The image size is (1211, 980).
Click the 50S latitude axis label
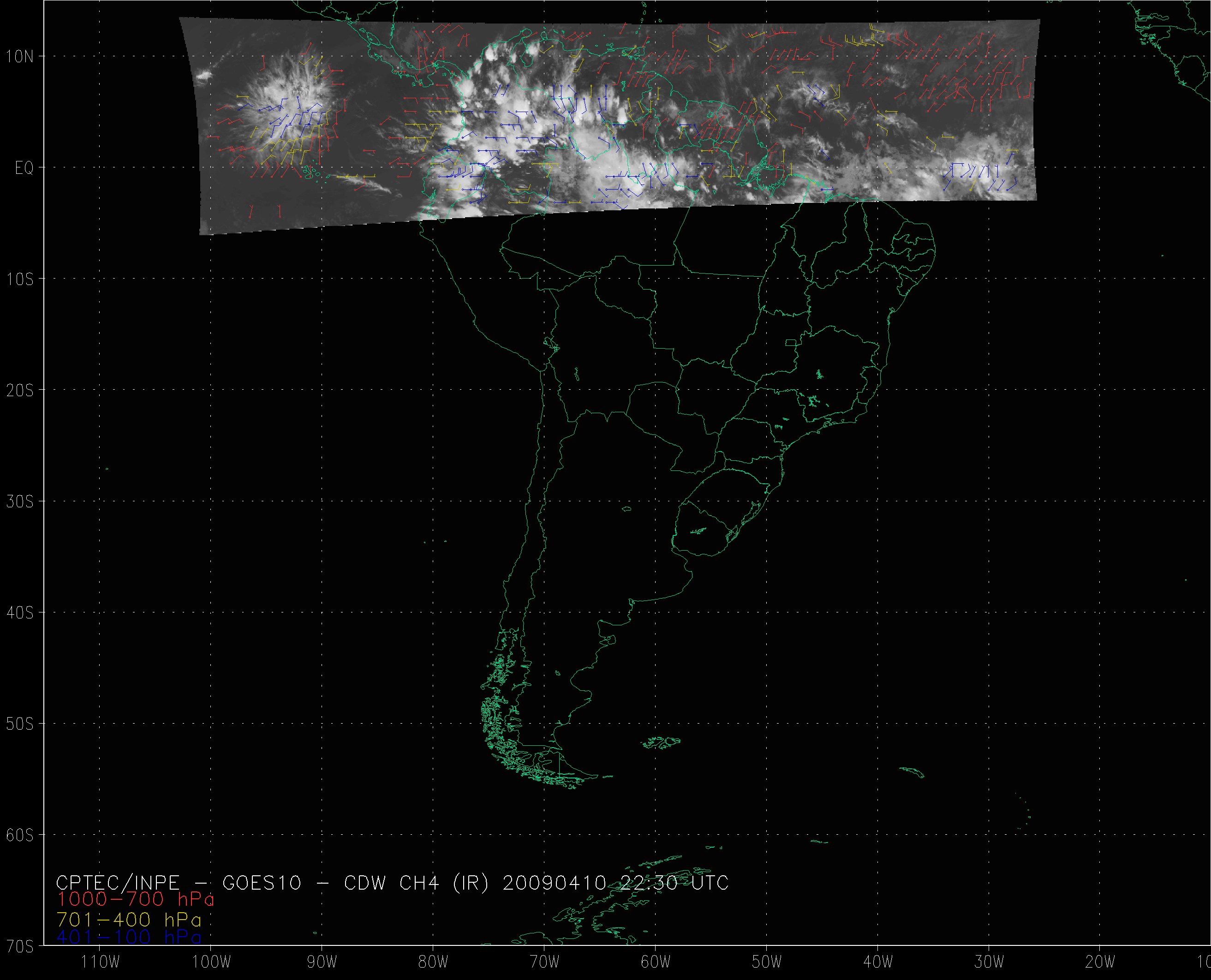click(20, 724)
